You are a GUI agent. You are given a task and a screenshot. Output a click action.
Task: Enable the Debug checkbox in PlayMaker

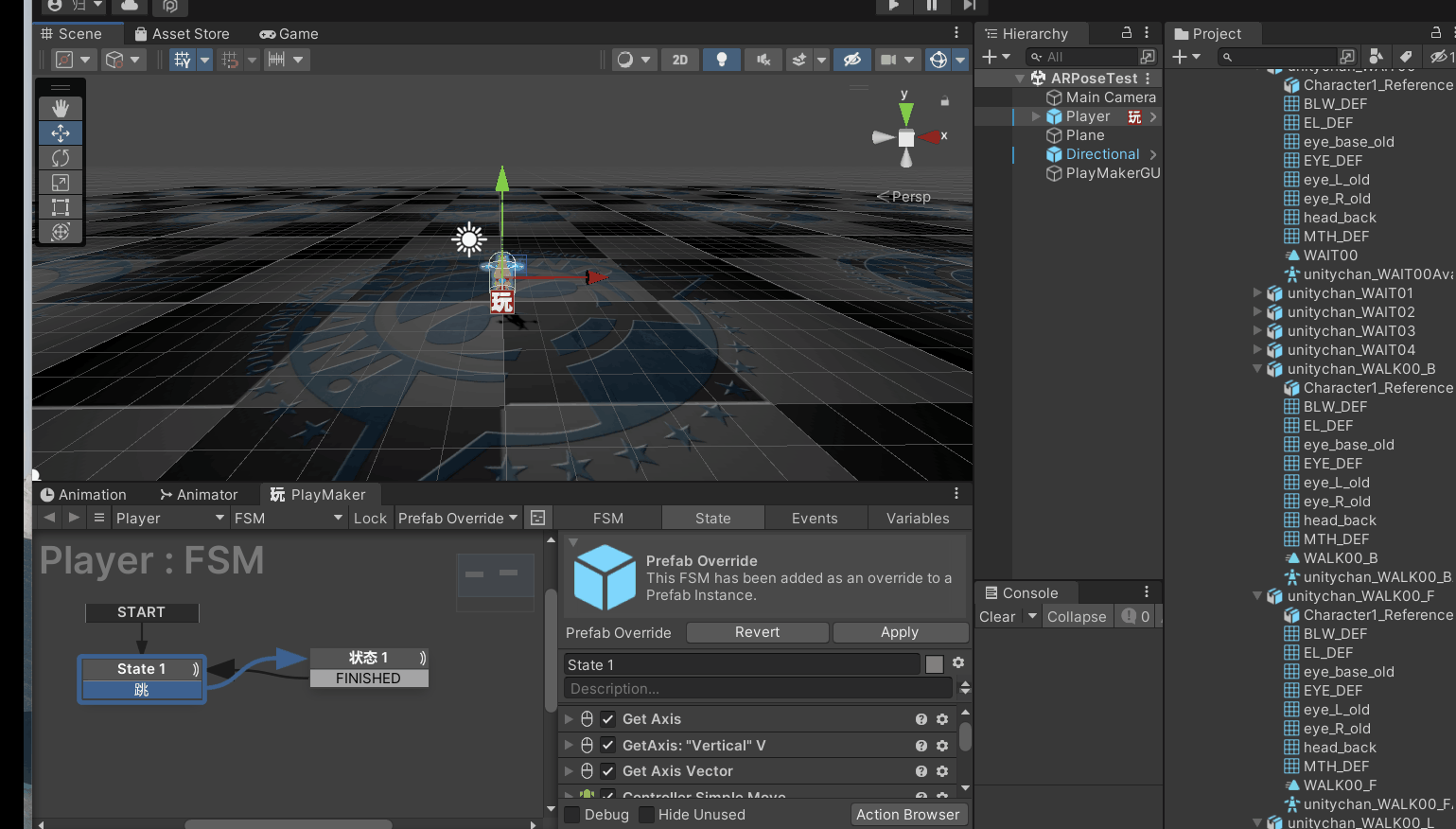[571, 814]
